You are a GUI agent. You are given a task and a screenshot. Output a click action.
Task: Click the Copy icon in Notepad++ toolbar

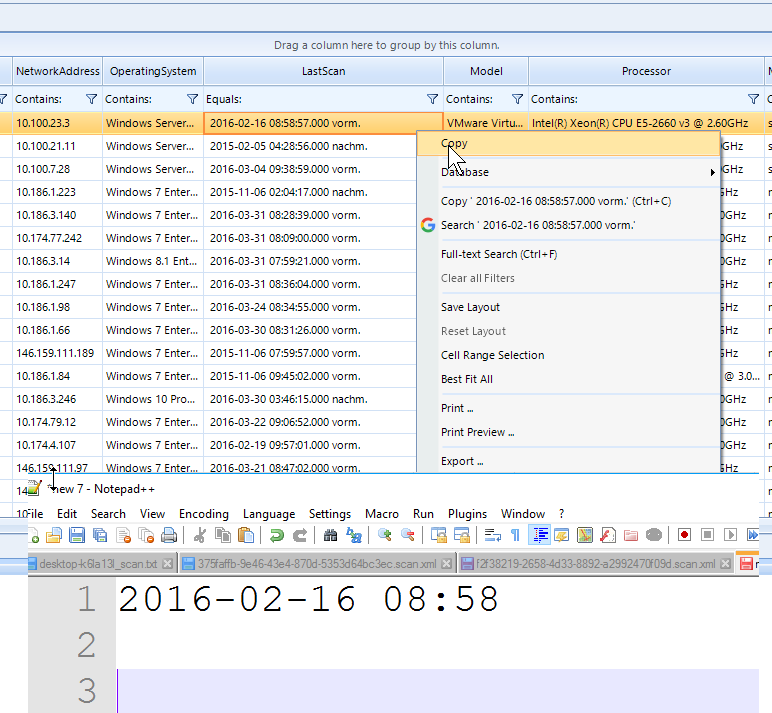(223, 535)
